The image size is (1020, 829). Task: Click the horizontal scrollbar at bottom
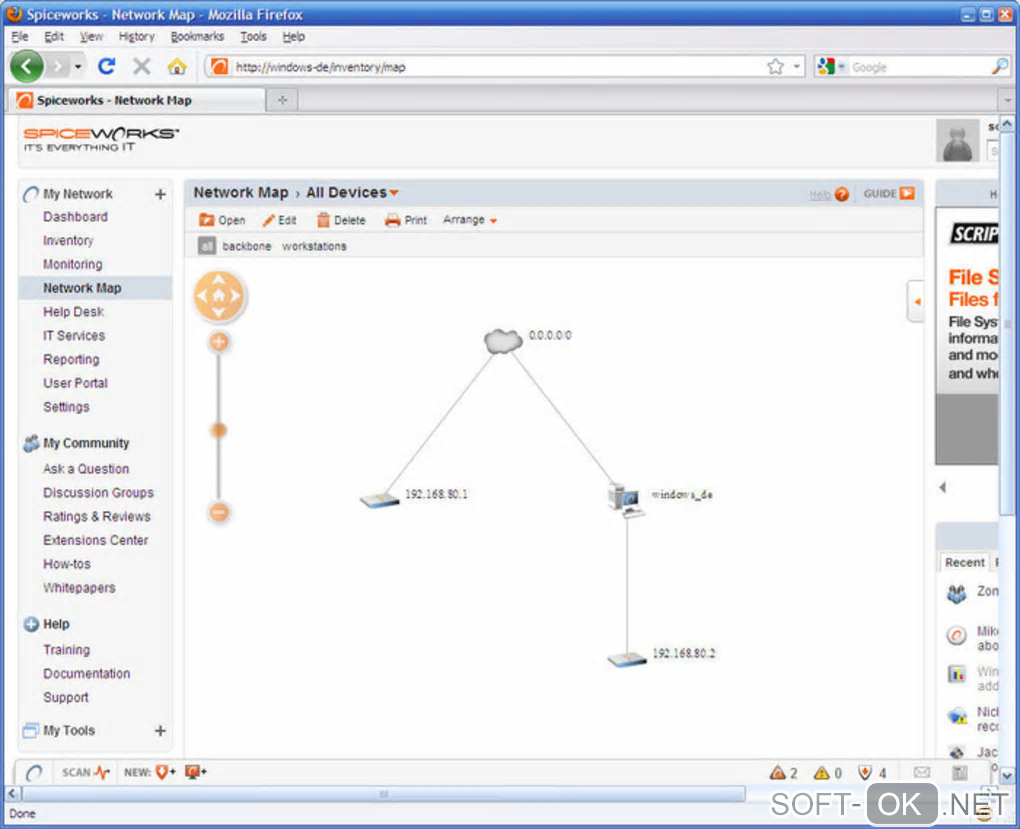click(384, 794)
